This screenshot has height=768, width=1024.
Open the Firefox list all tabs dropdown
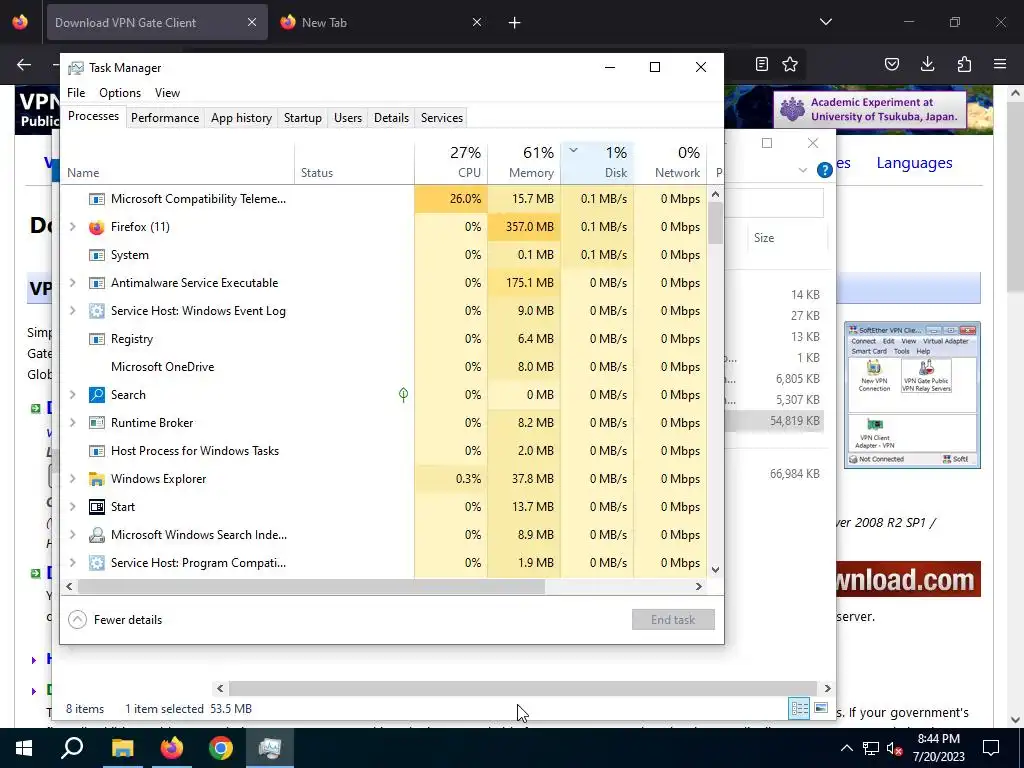click(x=825, y=22)
